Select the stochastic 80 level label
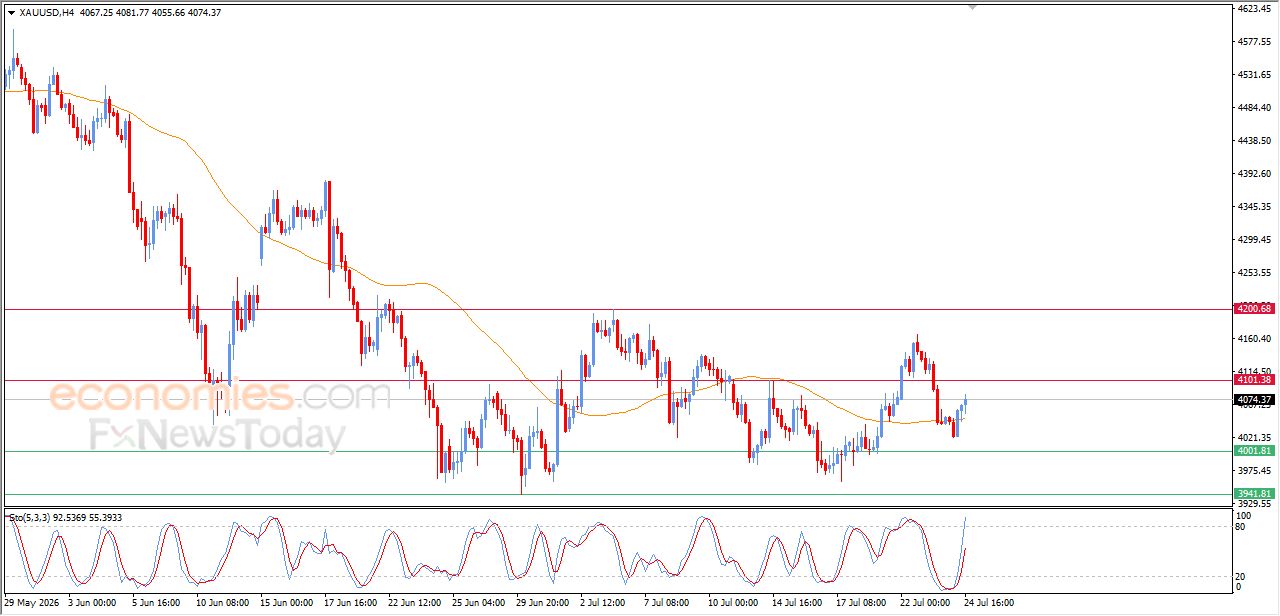This screenshot has width=1280, height=616. 1243,526
